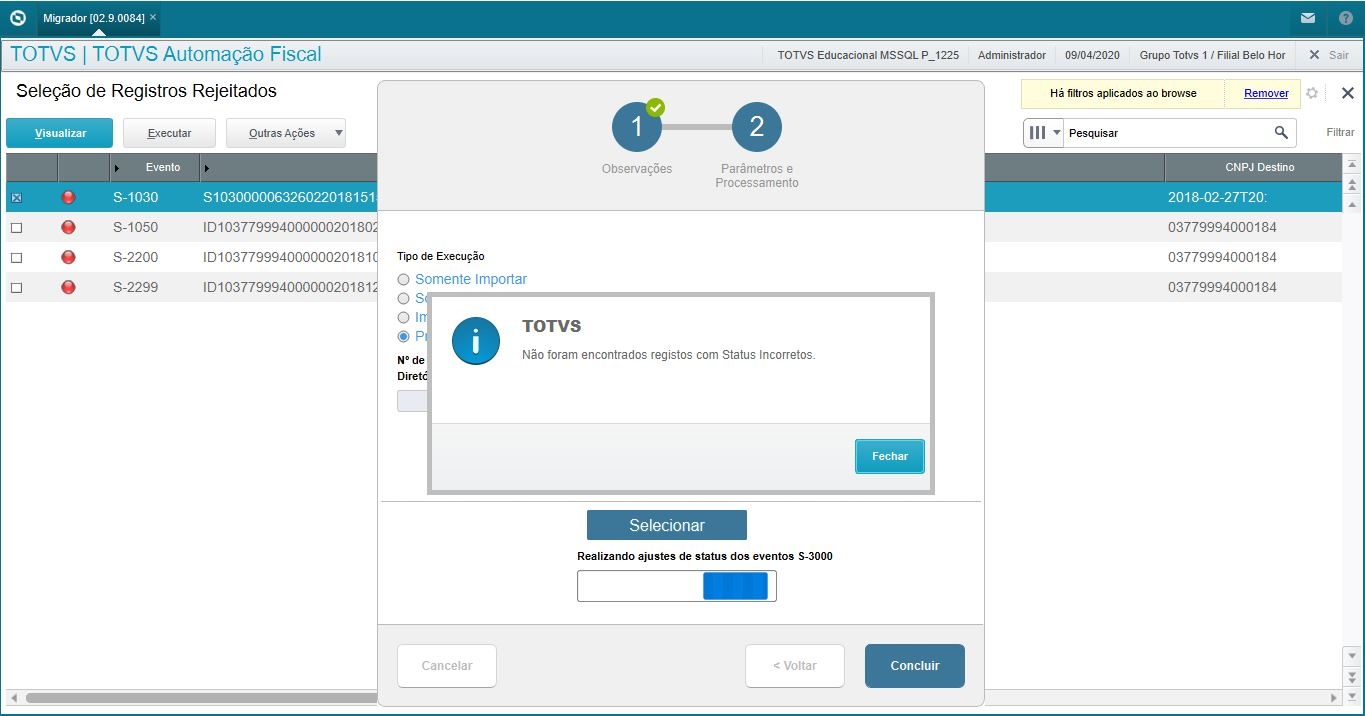Click Fechar in the TOTVS dialog
The height and width of the screenshot is (716, 1365).
point(890,456)
